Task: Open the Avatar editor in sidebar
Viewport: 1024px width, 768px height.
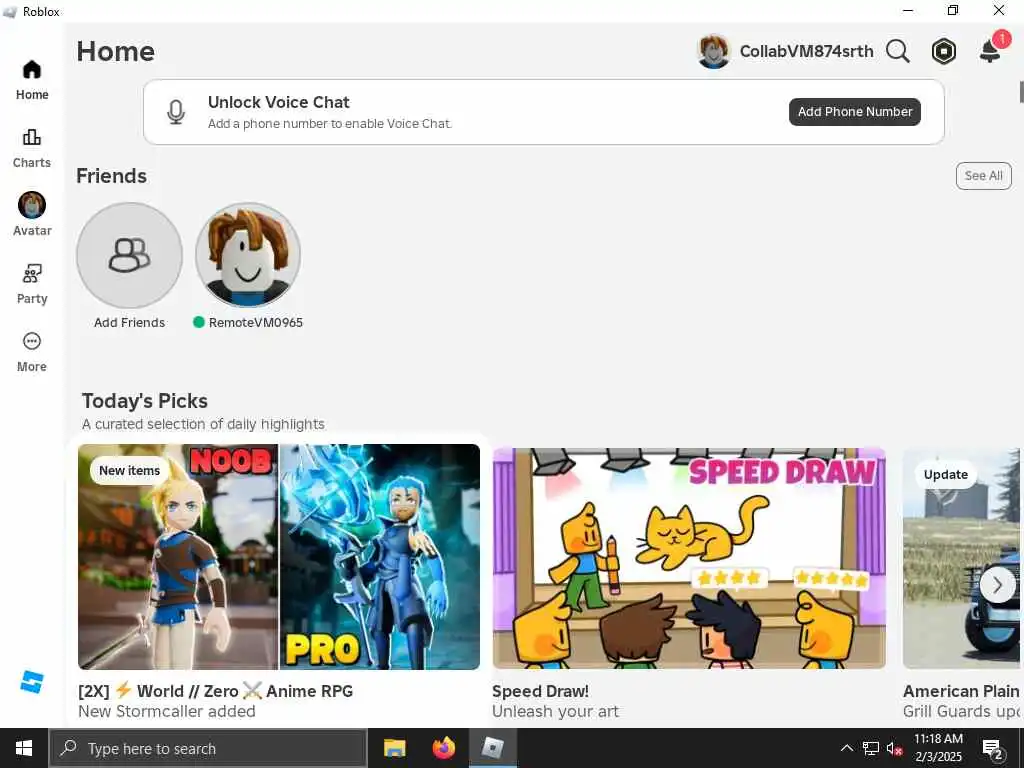Action: pos(32,215)
